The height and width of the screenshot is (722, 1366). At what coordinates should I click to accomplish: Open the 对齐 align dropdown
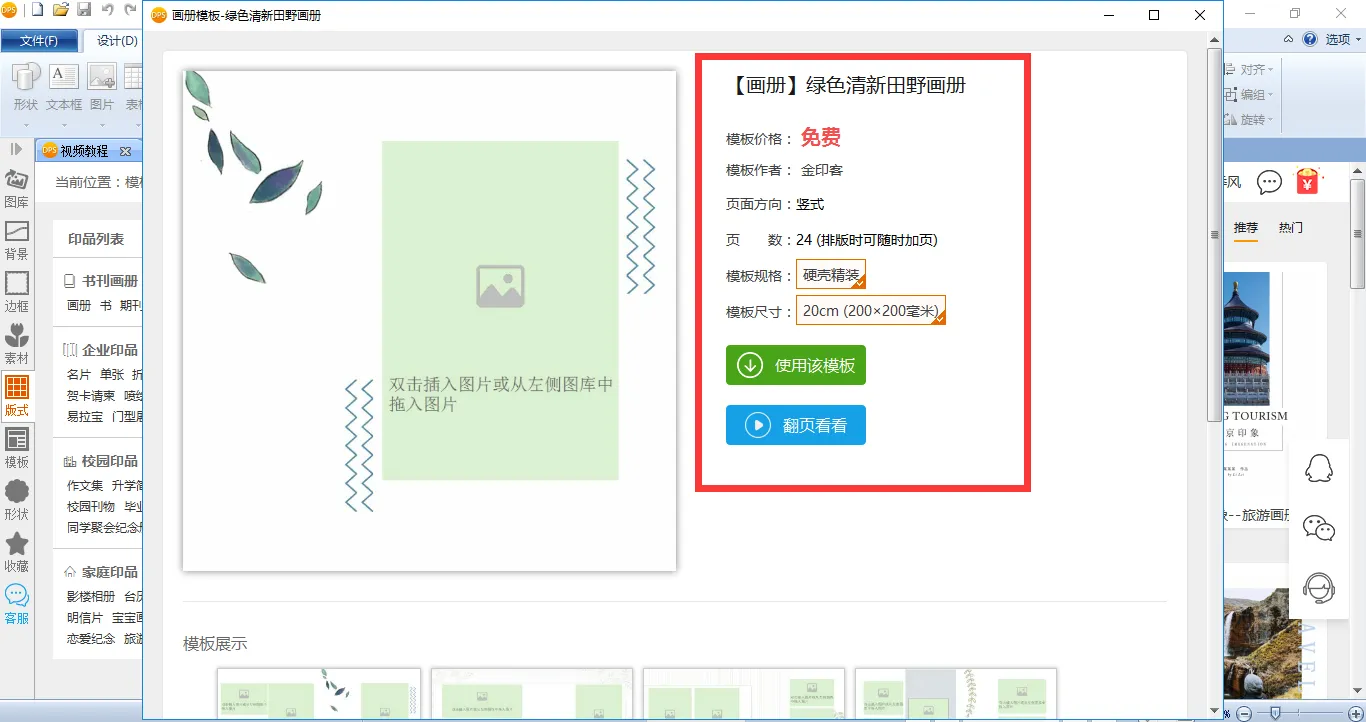click(x=1250, y=70)
